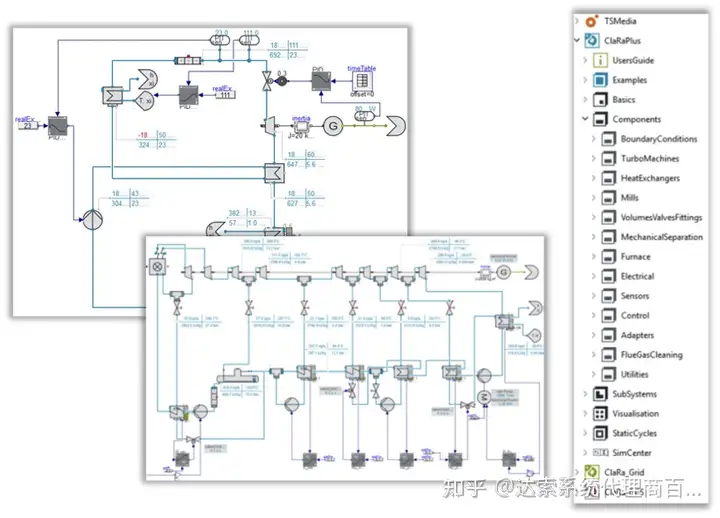Click the ClaRa_Grid library icon
The width and height of the screenshot is (720, 518).
pos(591,472)
